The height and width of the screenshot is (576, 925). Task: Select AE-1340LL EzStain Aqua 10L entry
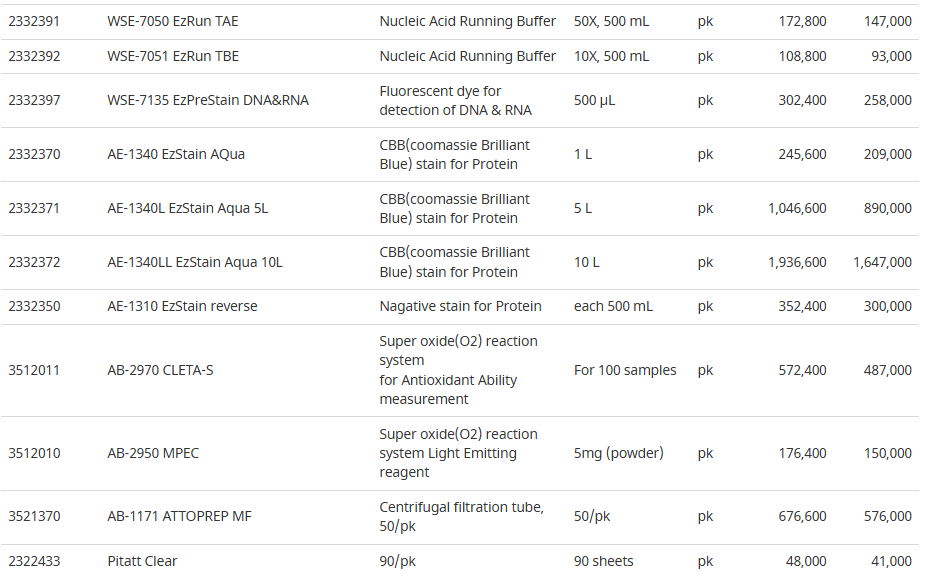[x=195, y=262]
